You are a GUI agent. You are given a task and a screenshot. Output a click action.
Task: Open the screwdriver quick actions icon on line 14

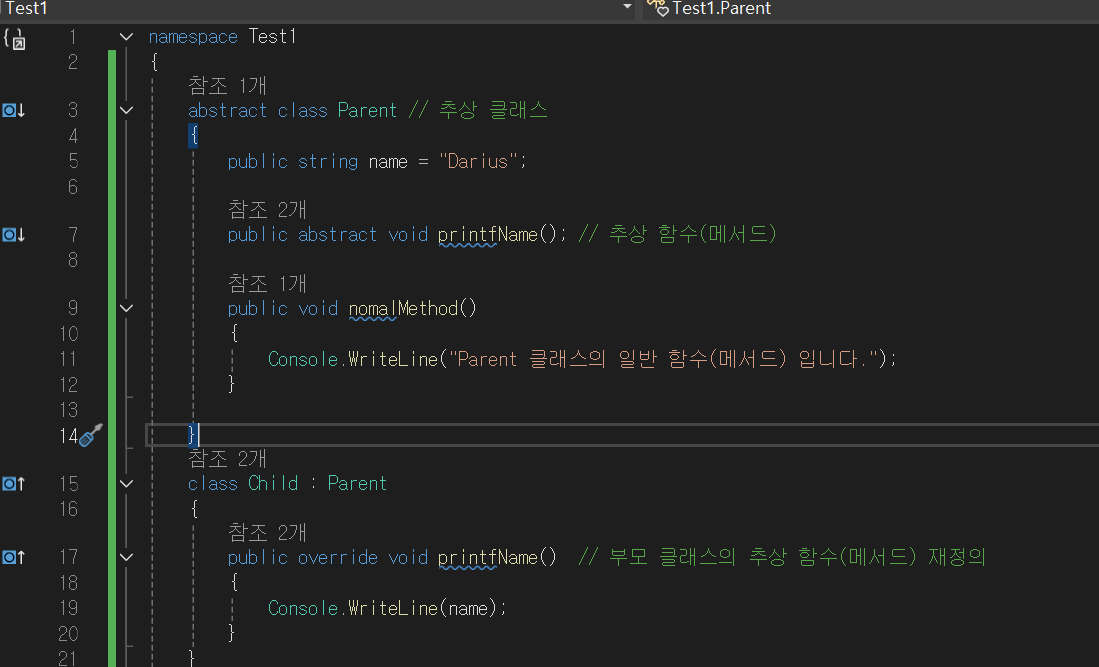click(x=91, y=435)
